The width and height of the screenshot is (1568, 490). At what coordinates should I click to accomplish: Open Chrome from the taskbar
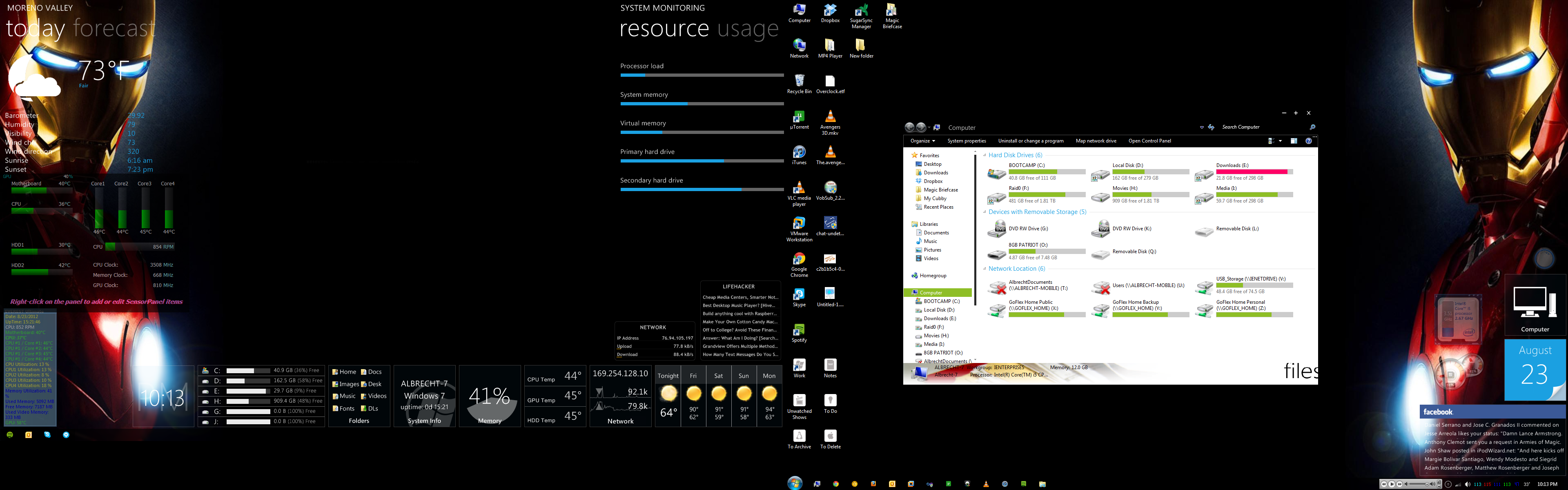click(836, 484)
